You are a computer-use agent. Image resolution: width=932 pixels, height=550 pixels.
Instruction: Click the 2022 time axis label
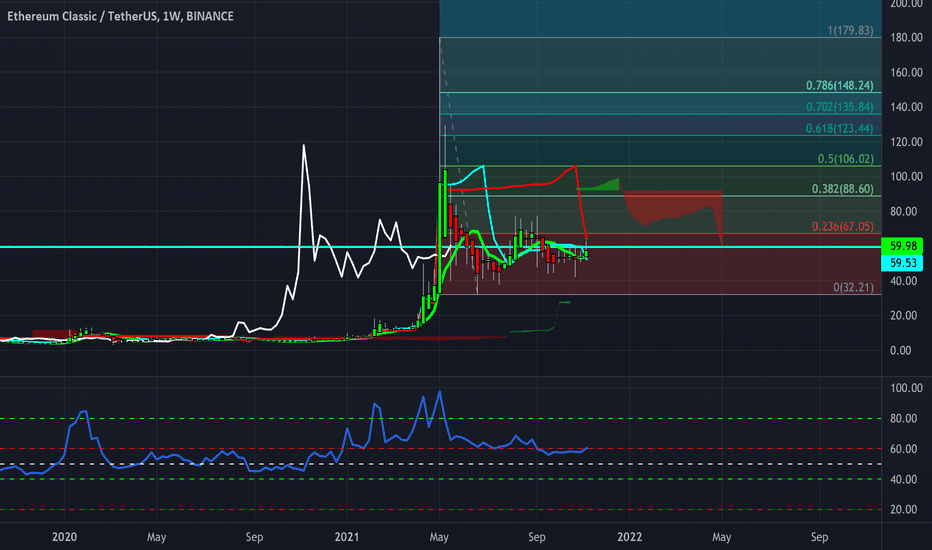click(x=629, y=537)
